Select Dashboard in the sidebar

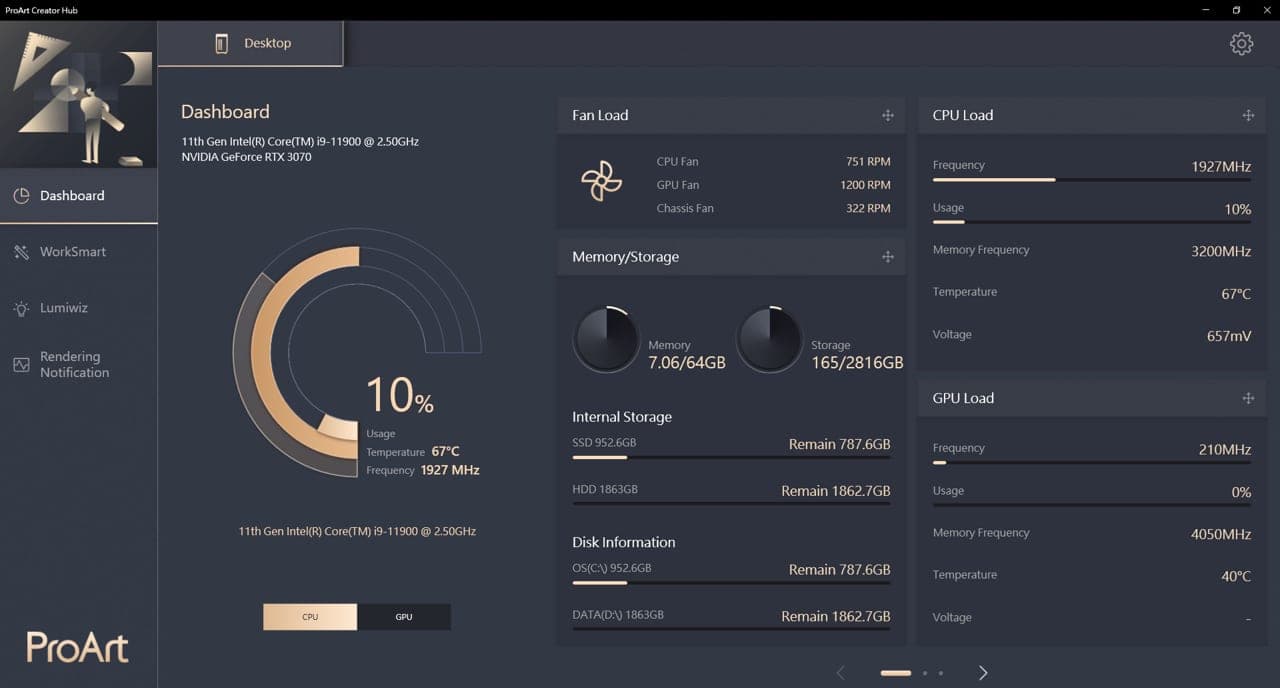79,196
